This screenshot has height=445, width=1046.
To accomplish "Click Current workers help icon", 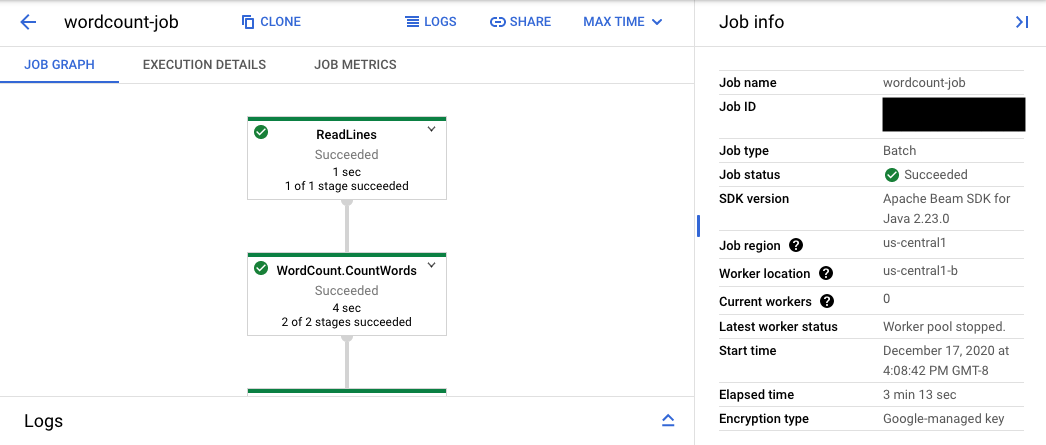I will point(826,301).
